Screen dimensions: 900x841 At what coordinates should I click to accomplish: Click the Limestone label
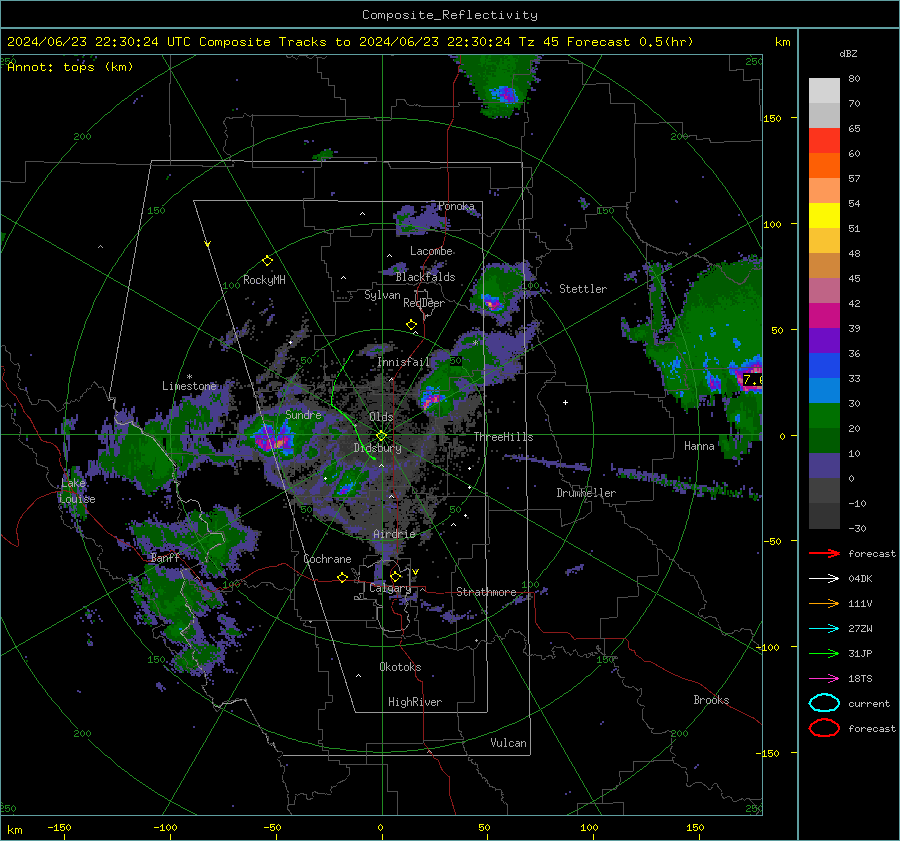(189, 386)
